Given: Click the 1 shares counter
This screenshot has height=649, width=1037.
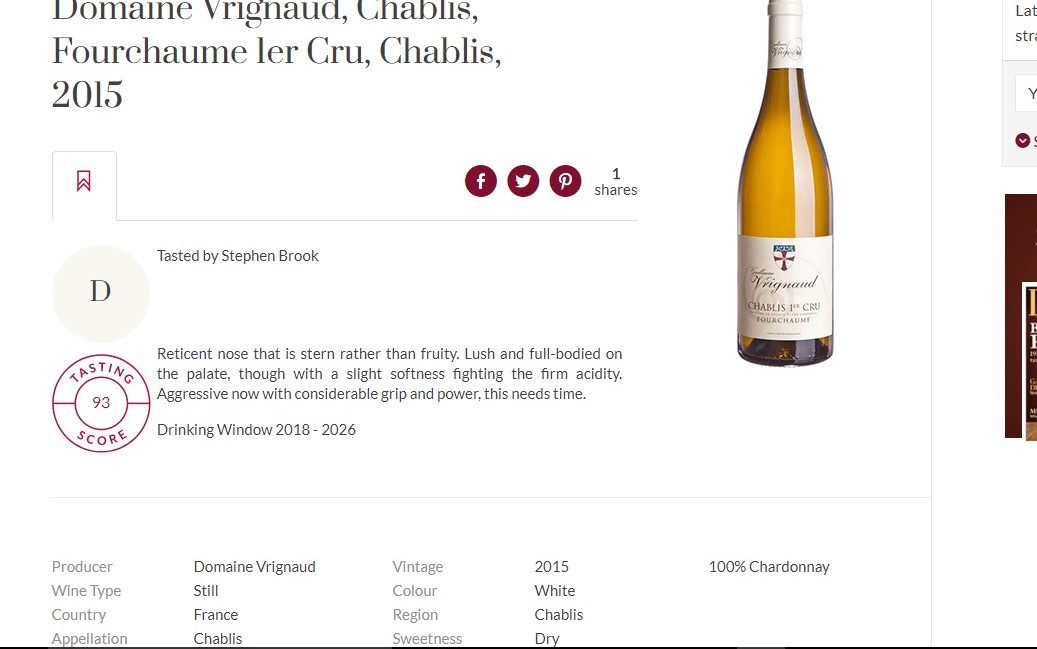Looking at the screenshot, I should 616,182.
